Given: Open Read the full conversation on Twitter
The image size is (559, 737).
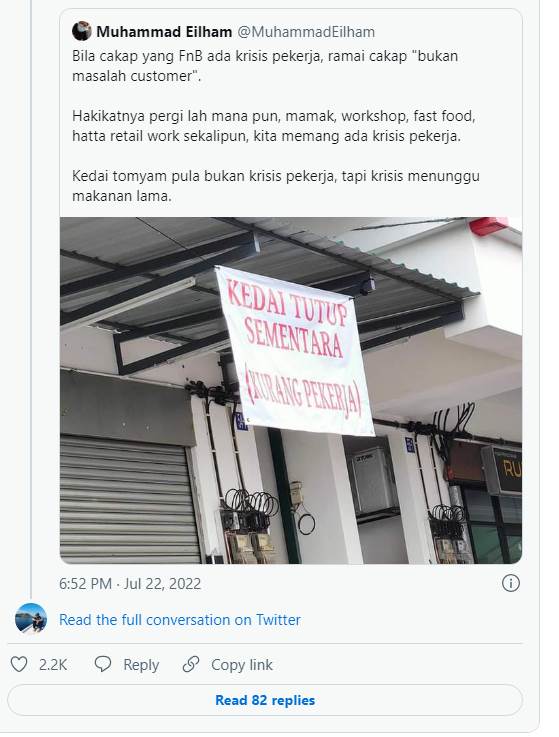Looking at the screenshot, I should 180,619.
